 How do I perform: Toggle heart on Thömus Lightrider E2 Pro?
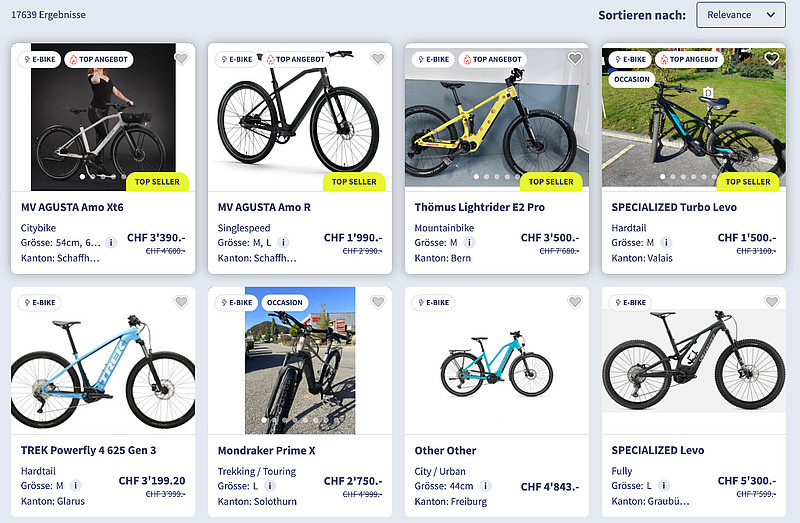575,59
